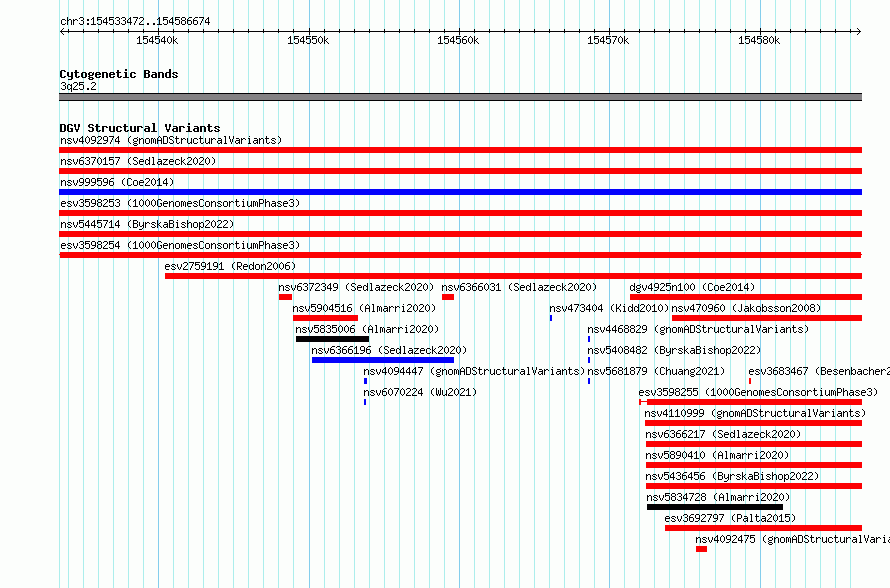Image resolution: width=890 pixels, height=588 pixels.
Task: Click the gray 3q25.2 cytogenetic band bar
Action: [x=460, y=97]
